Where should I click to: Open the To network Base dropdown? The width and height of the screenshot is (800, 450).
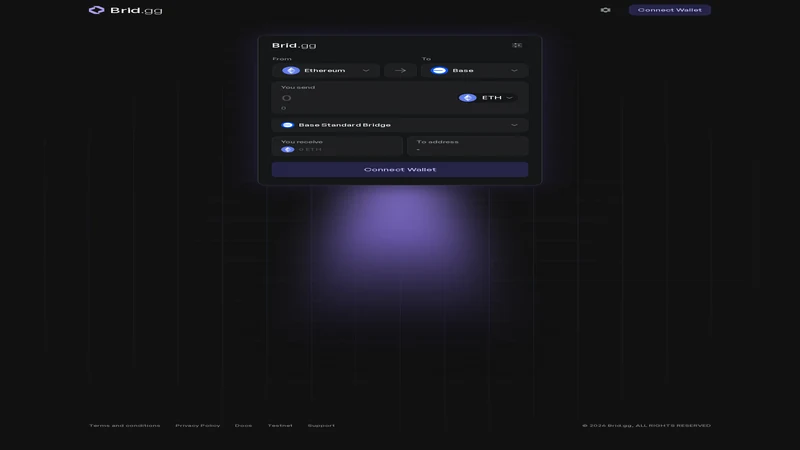pos(474,70)
